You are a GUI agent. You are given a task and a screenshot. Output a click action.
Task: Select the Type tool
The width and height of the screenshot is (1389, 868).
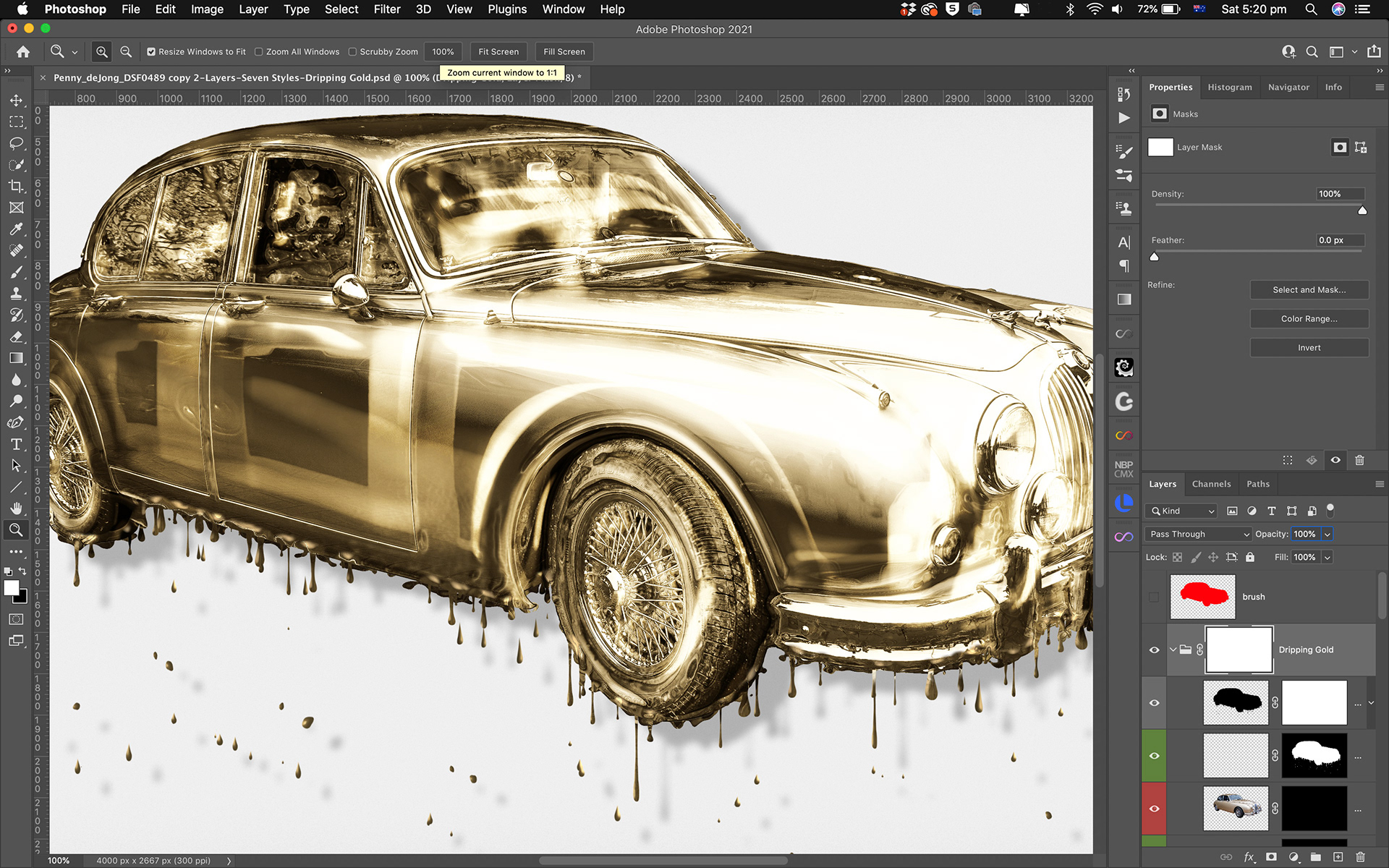[x=16, y=444]
